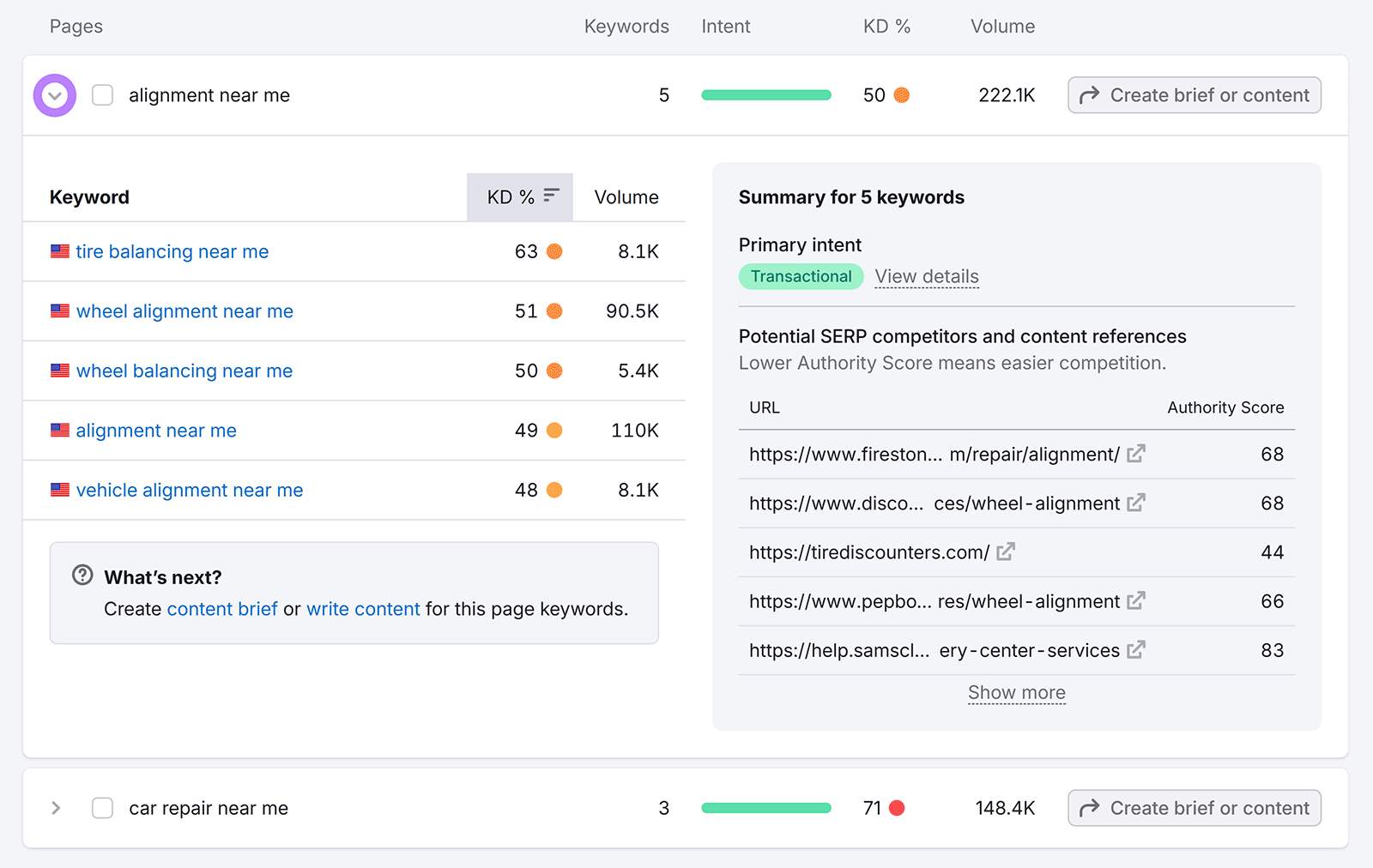This screenshot has width=1373, height=868.
Task: Click Show more under SERP competitors
Action: (x=1016, y=692)
